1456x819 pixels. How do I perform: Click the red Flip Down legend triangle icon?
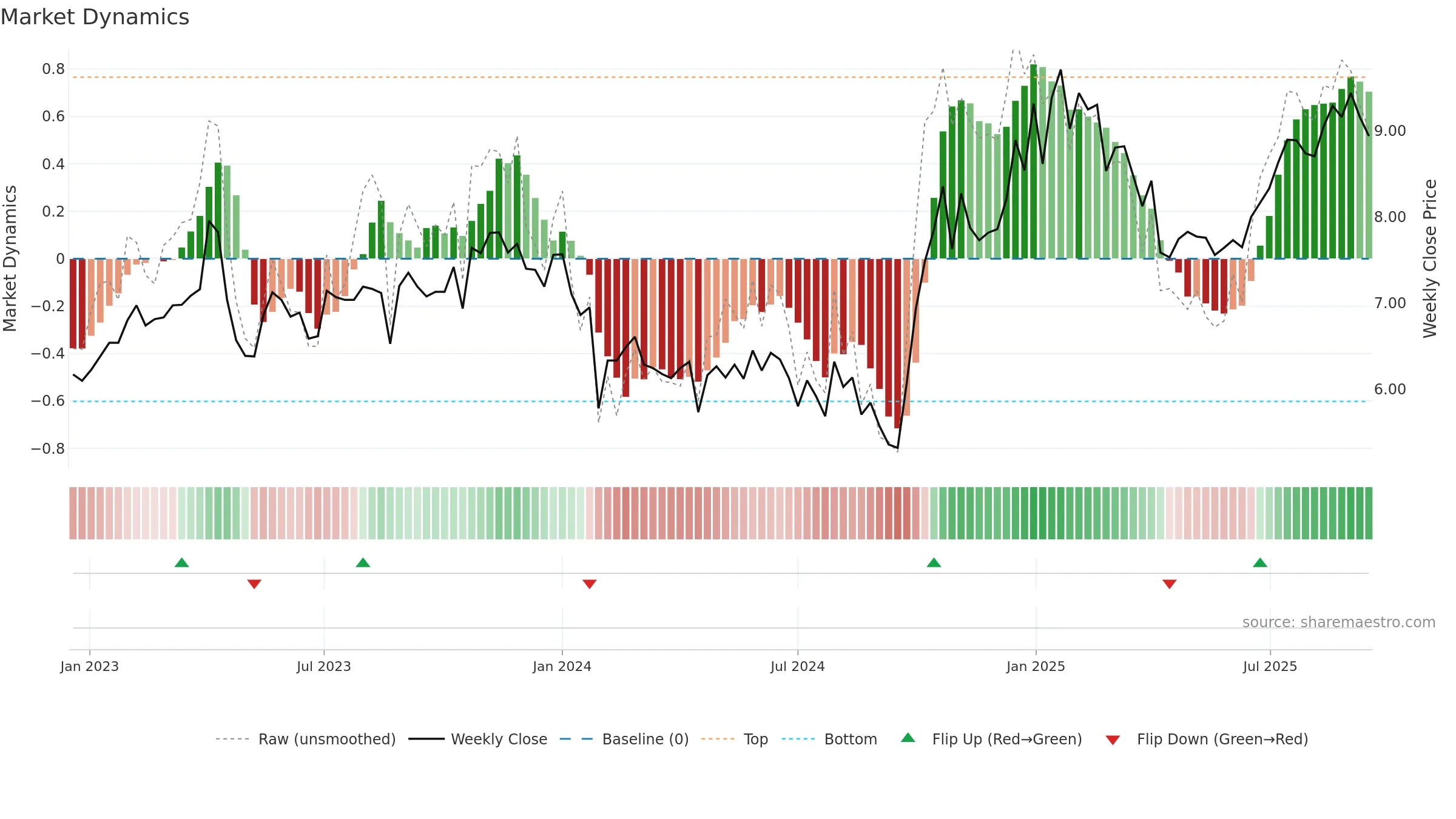click(x=1113, y=740)
